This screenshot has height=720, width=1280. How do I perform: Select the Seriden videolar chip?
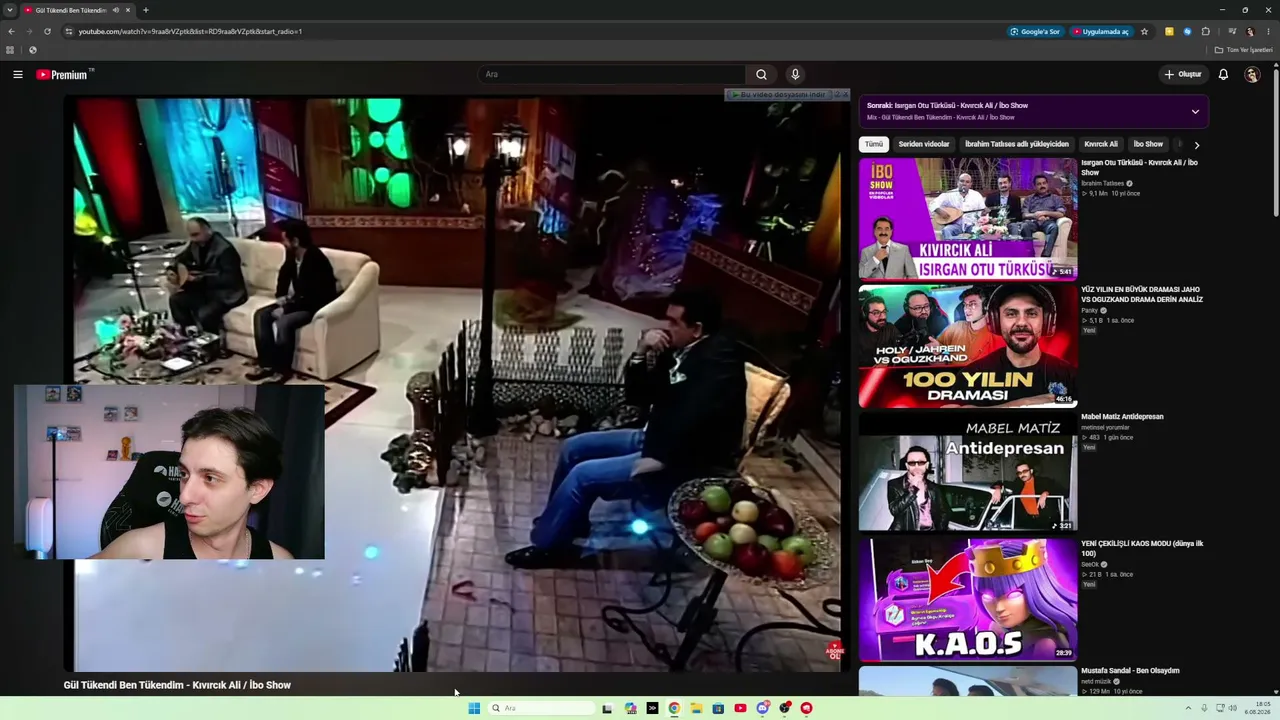[x=924, y=144]
